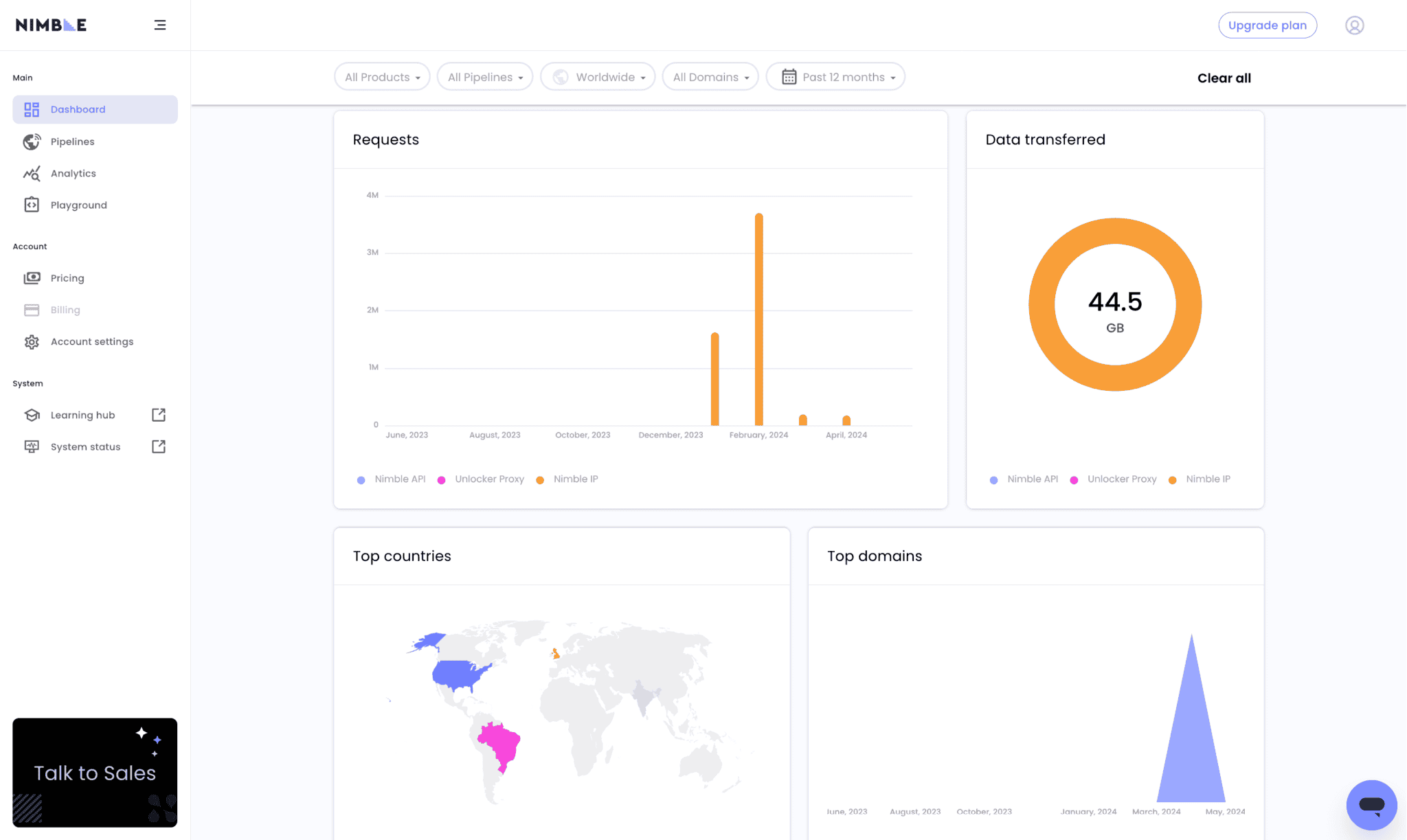Toggle Nimble IP series in Requests legend
The image size is (1407, 840).
567,479
